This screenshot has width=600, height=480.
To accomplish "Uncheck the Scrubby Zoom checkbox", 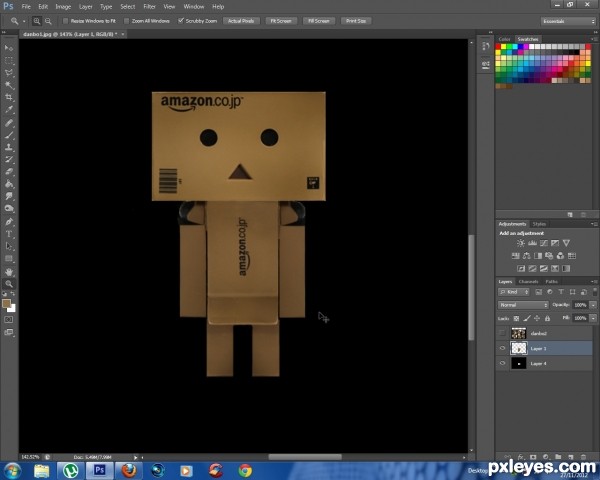I will coord(181,21).
